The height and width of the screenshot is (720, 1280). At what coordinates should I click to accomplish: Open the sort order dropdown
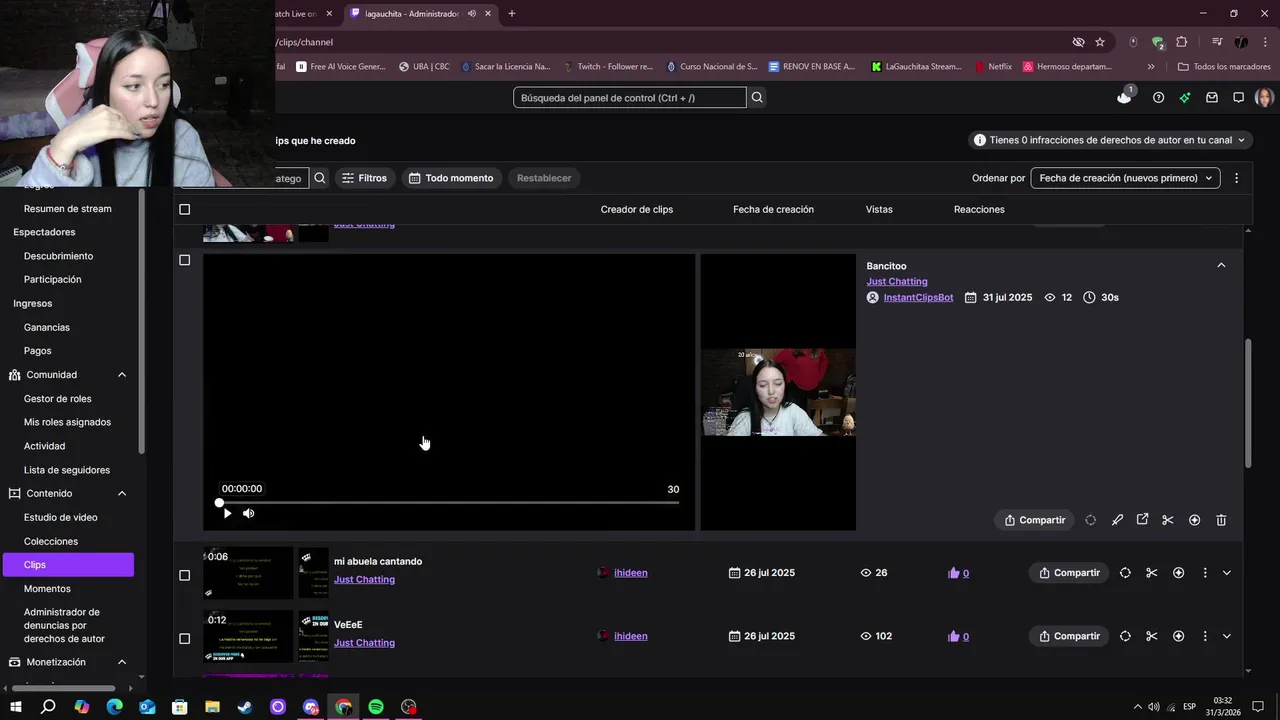1125,178
